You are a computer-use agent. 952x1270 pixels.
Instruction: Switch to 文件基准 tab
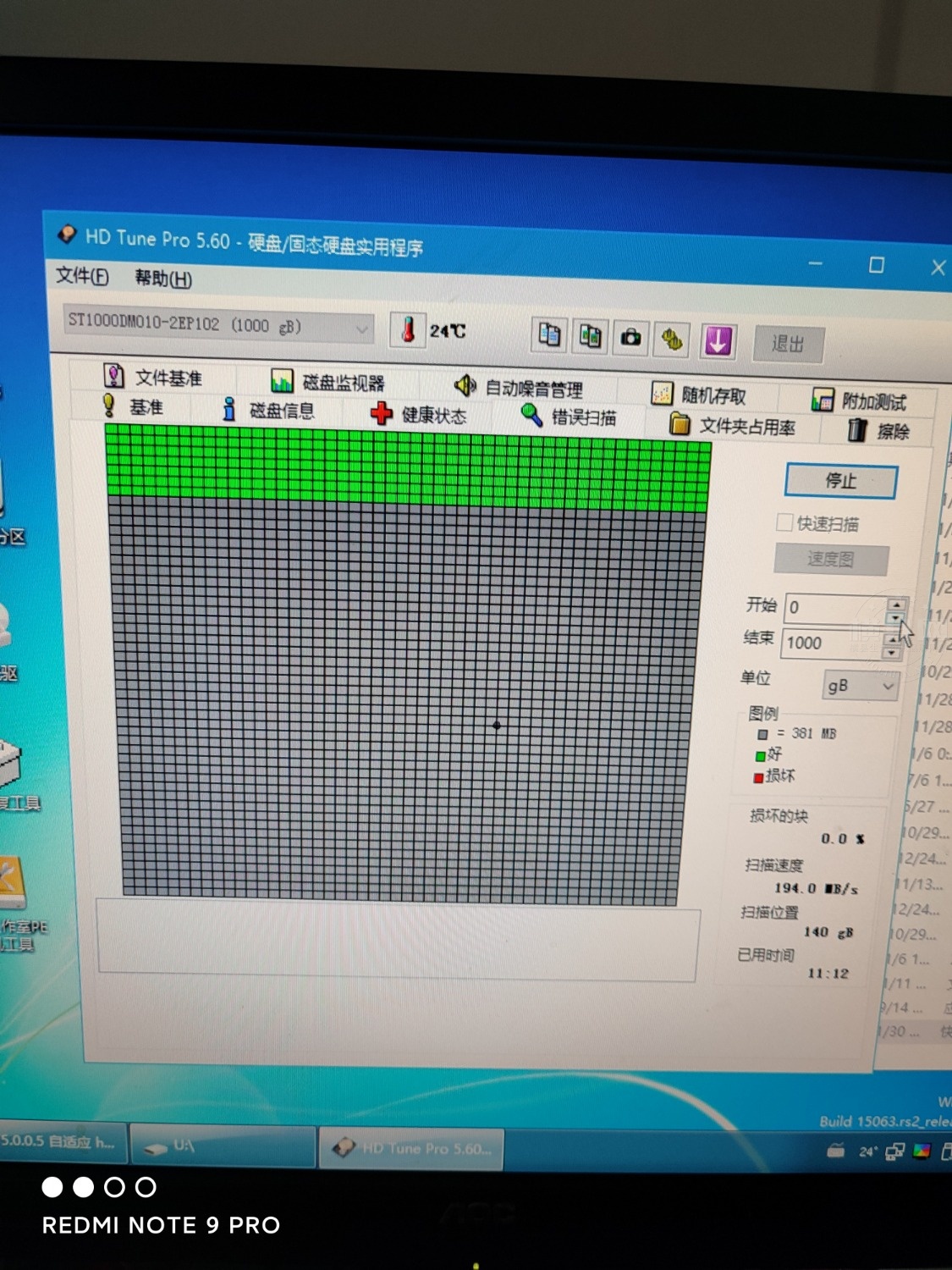click(153, 377)
